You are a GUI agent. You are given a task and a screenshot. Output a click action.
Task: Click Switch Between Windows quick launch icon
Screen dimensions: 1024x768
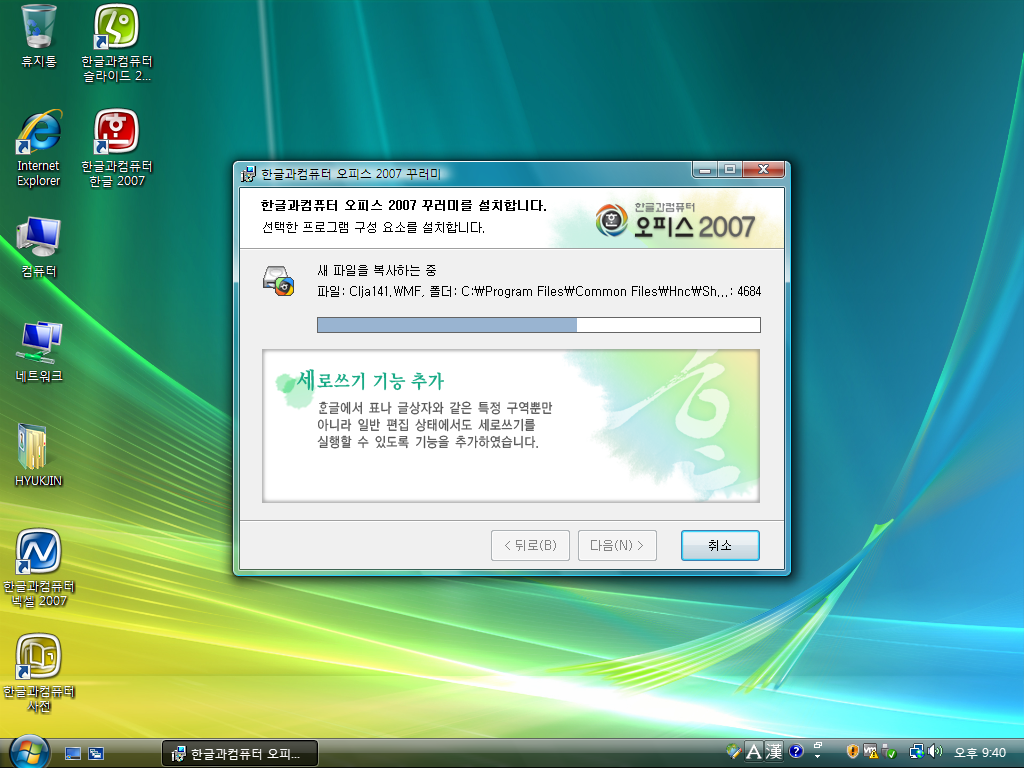click(96, 754)
